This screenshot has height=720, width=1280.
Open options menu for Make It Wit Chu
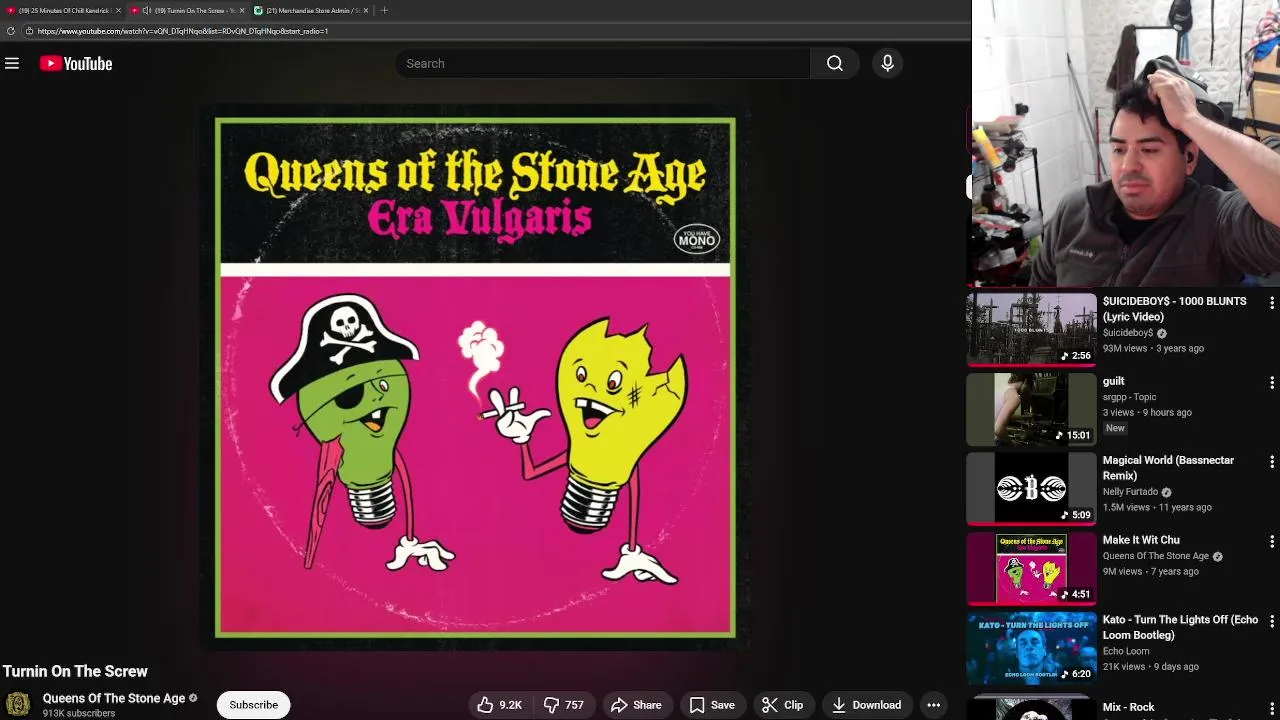[x=1272, y=541]
